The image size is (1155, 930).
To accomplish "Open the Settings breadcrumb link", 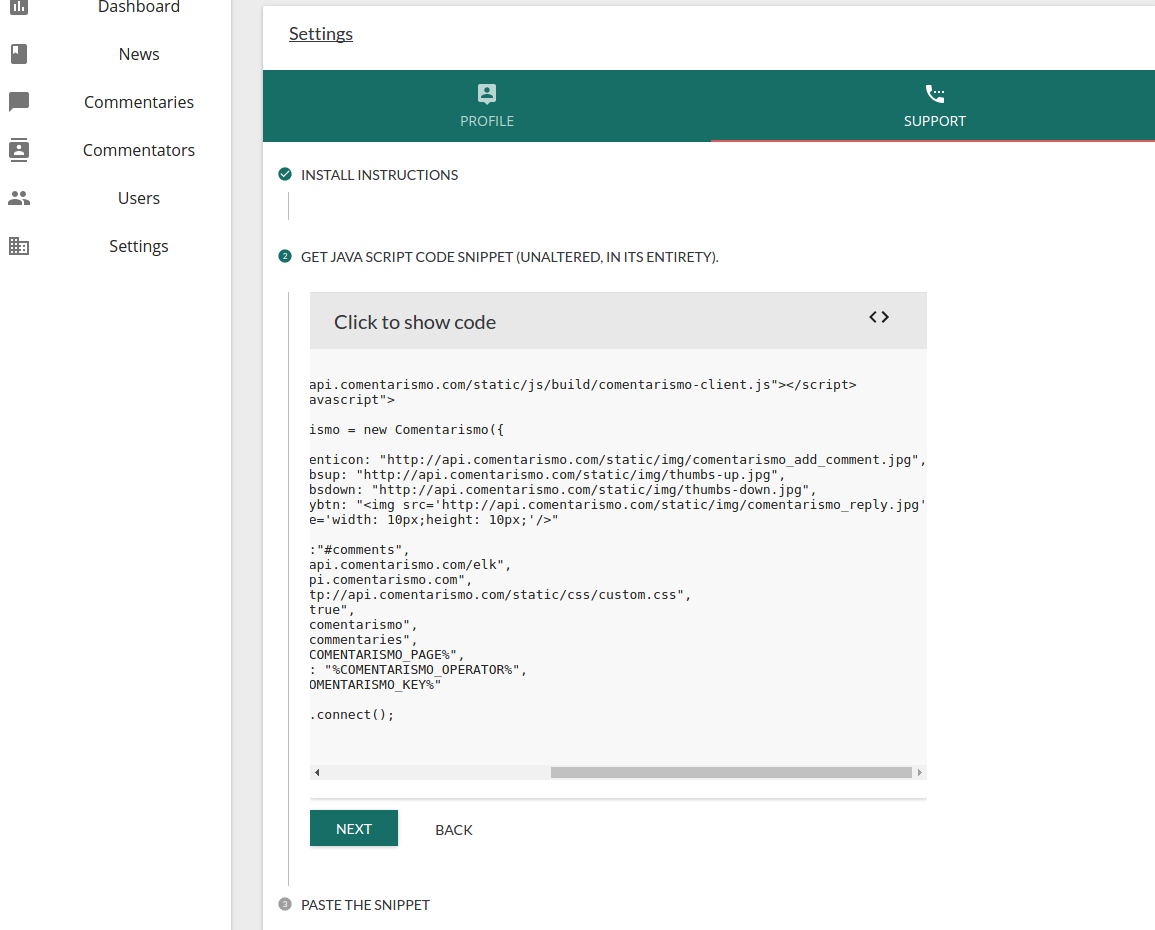I will tap(321, 34).
